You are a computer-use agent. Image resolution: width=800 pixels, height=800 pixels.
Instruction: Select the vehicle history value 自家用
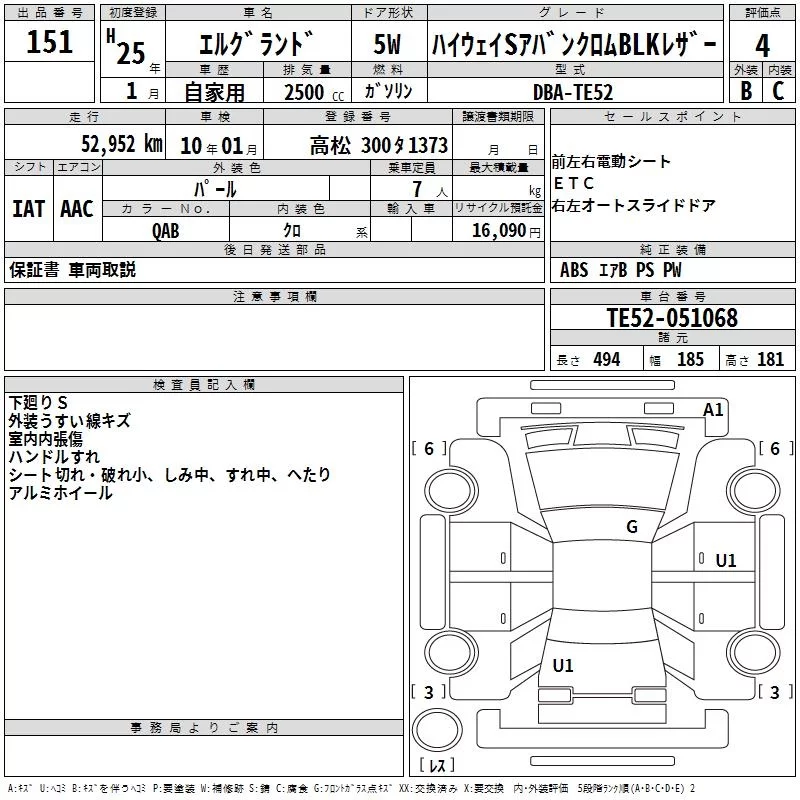214,92
